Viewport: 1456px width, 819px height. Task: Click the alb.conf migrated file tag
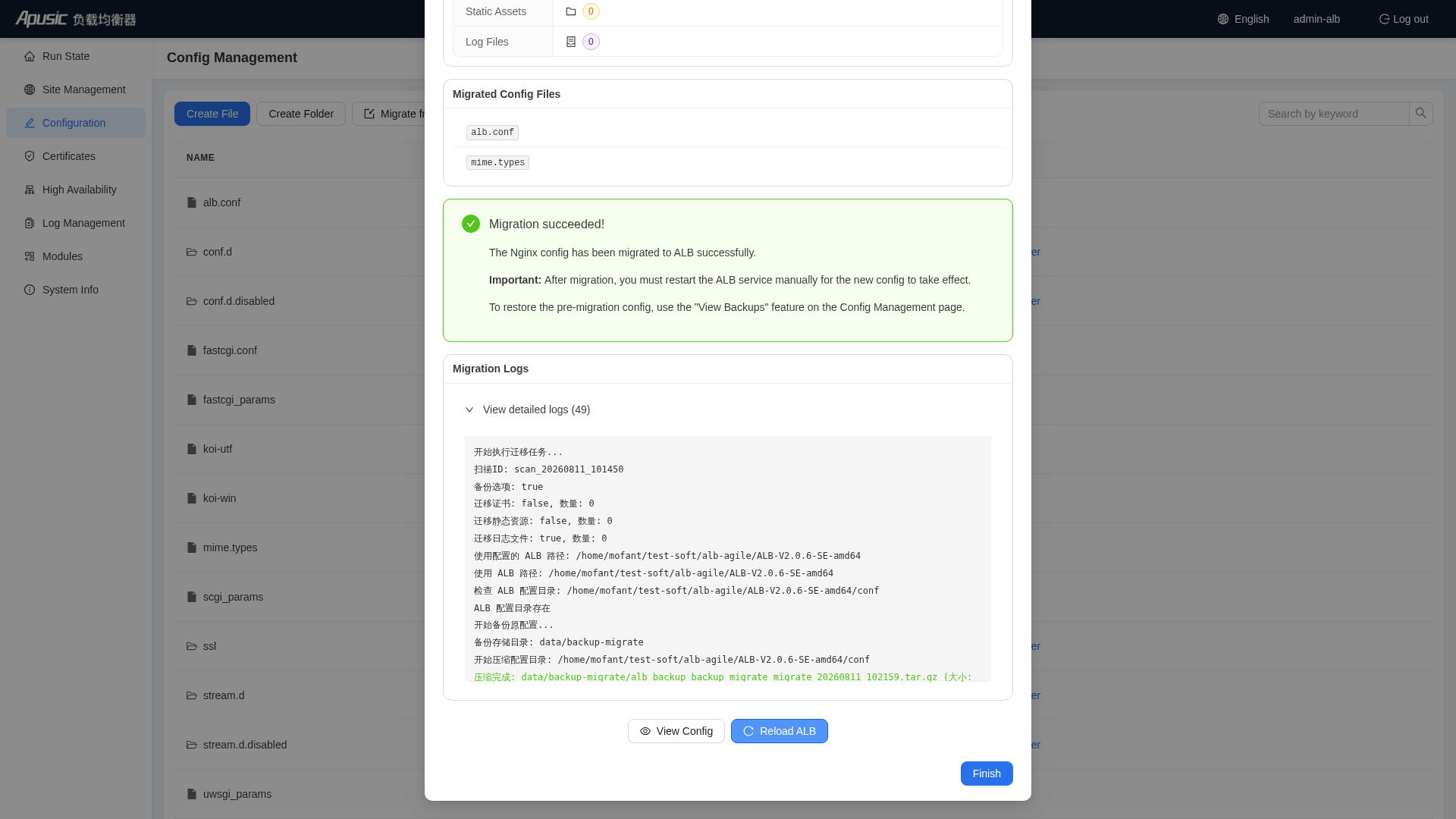click(492, 132)
